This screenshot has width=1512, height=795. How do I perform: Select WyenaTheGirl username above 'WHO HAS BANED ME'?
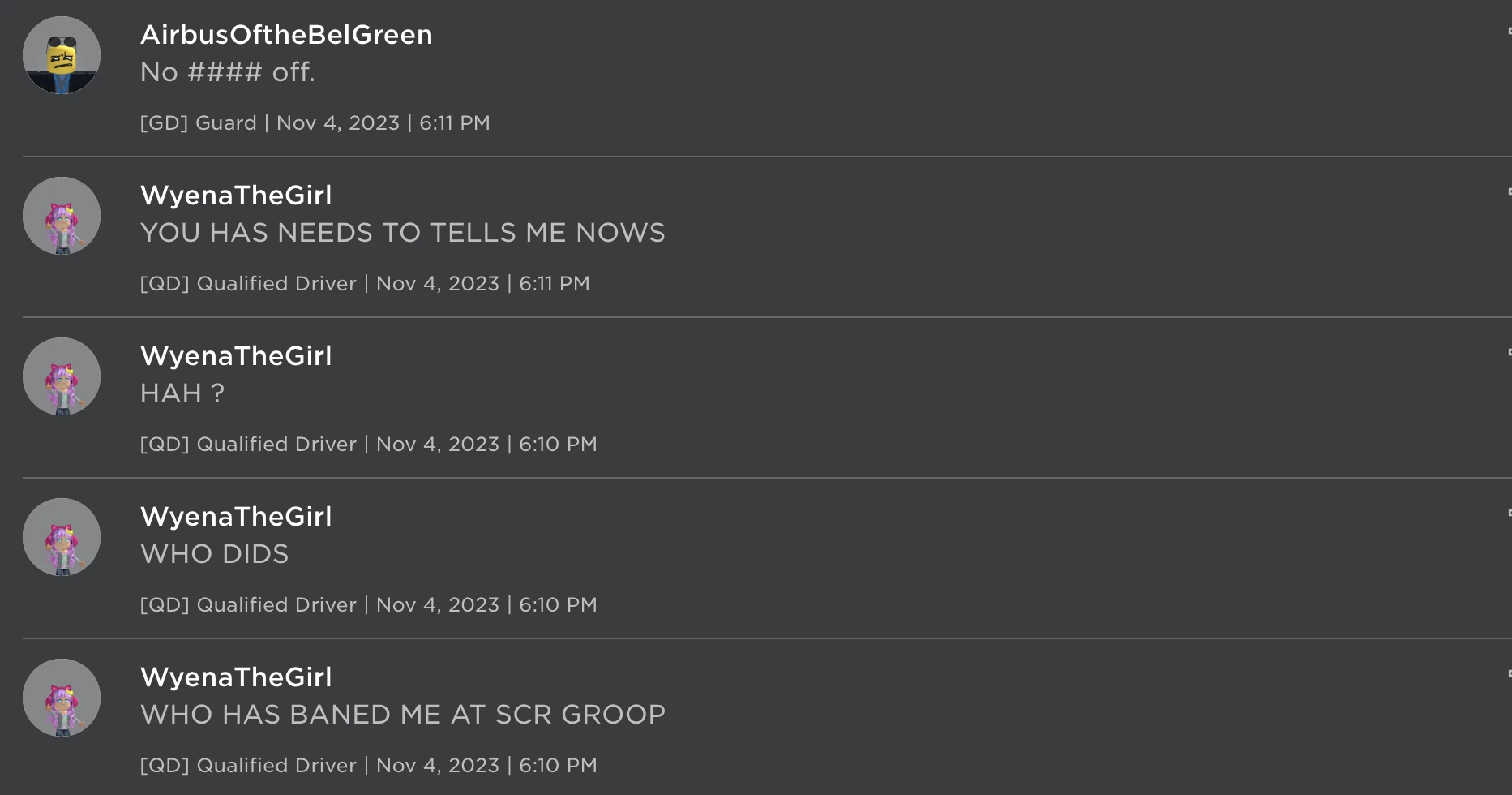pos(236,677)
